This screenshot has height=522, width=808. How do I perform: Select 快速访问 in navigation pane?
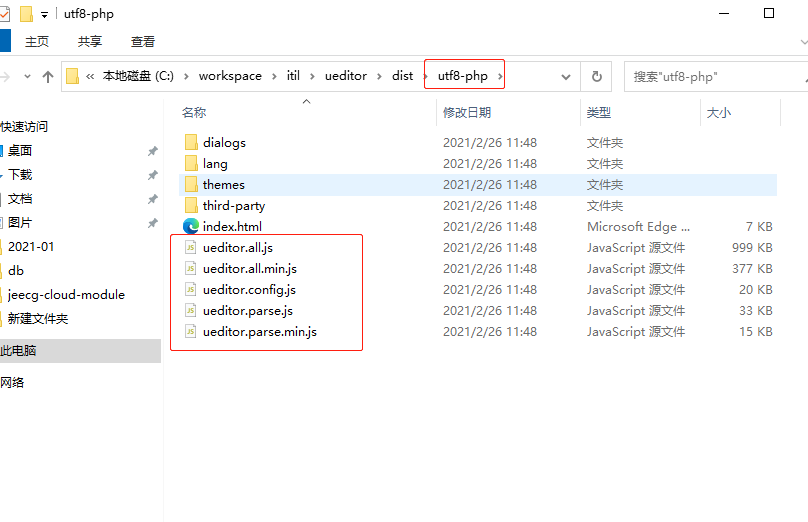[24, 127]
